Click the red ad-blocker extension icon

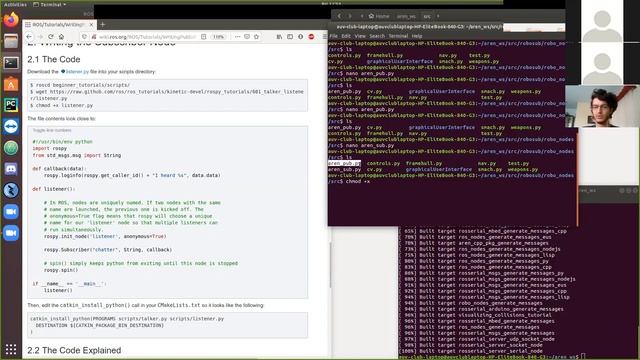point(311,37)
